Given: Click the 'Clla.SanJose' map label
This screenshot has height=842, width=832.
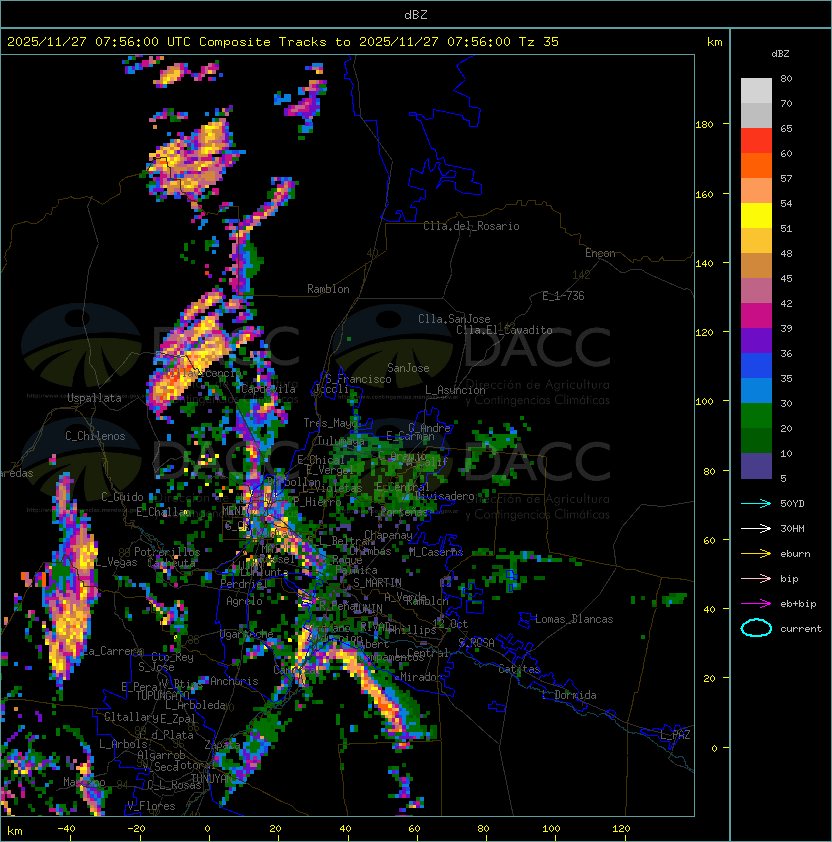Looking at the screenshot, I should coord(454,319).
